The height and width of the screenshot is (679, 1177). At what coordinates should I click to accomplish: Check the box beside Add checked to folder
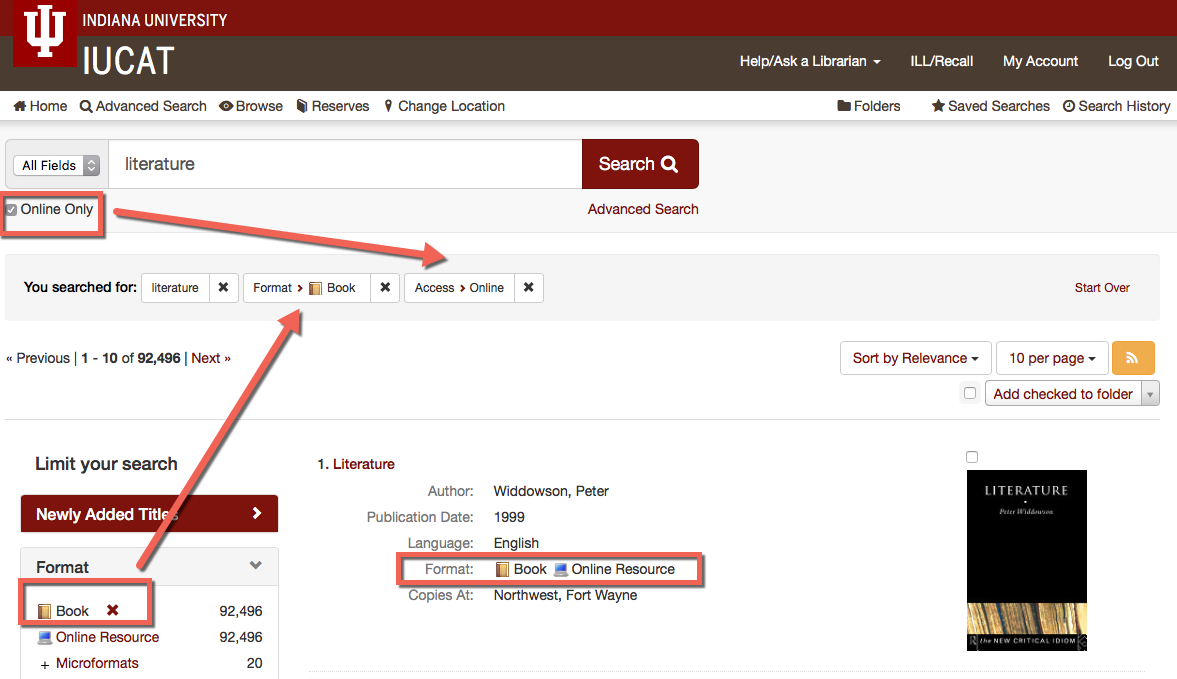[969, 392]
